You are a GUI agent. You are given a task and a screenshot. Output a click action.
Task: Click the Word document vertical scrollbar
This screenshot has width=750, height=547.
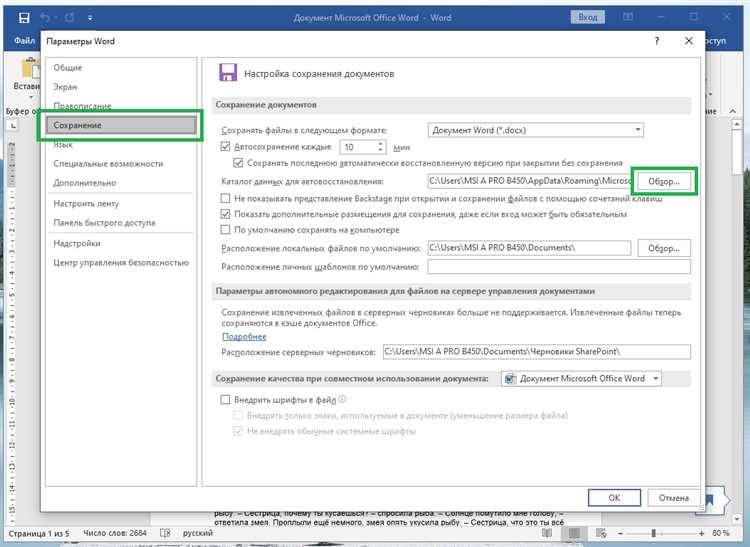pos(737,320)
